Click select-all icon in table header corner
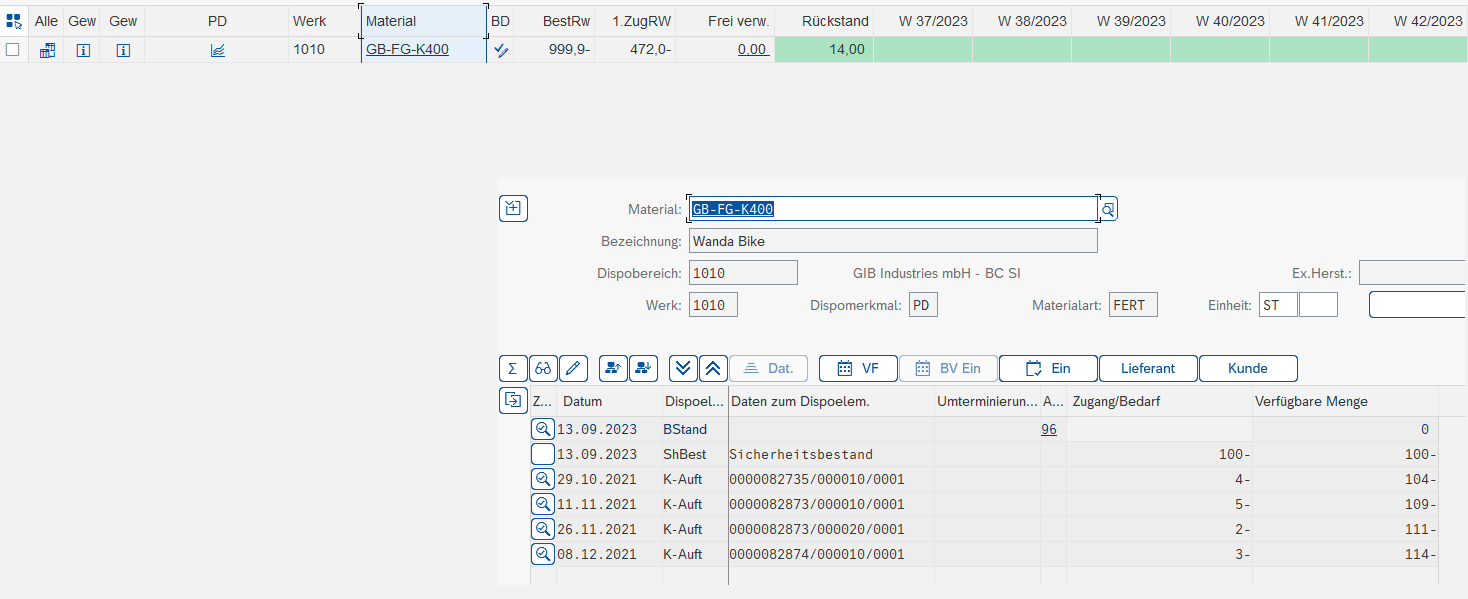 pyautogui.click(x=14, y=20)
